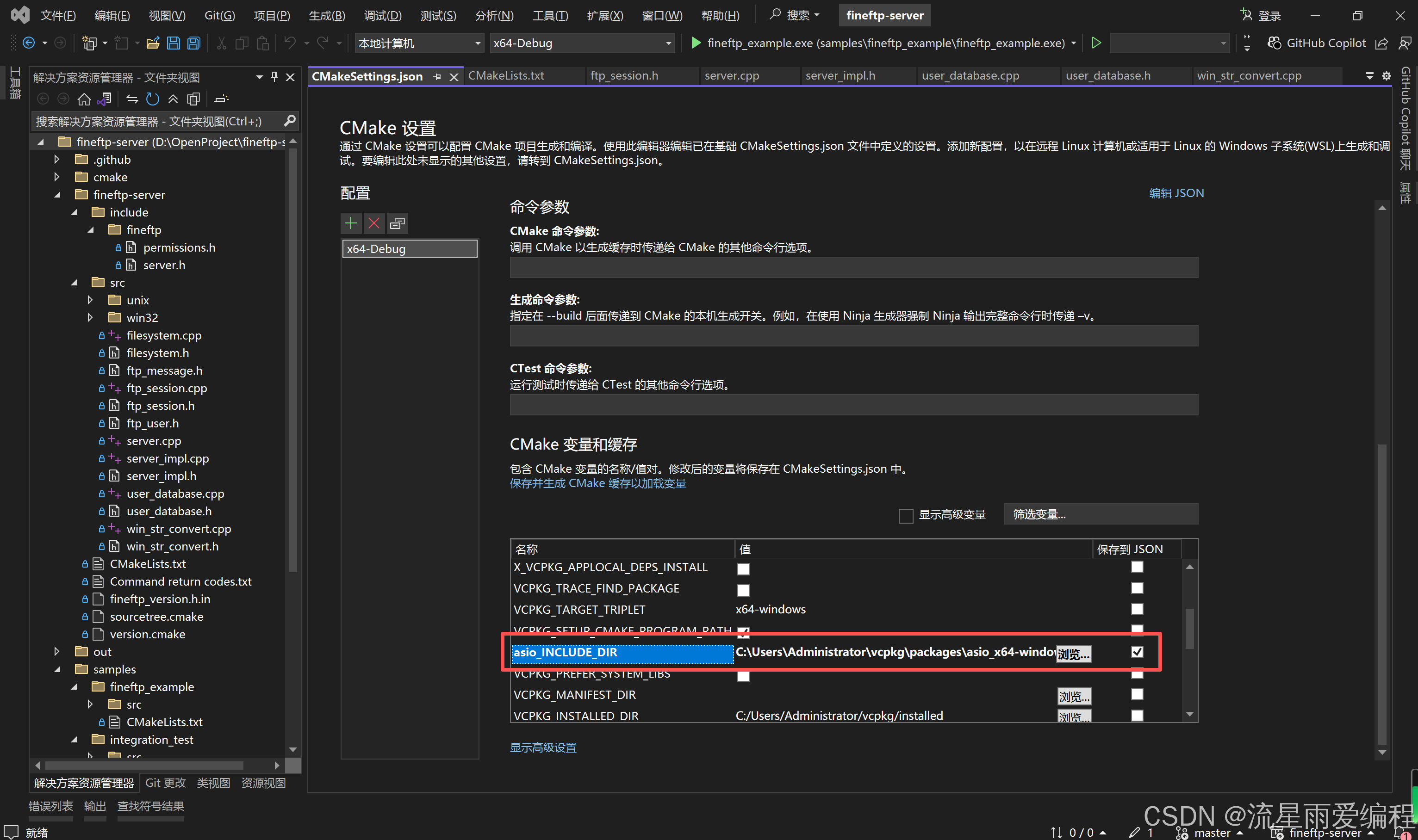Enable the 显示高级变量 checkbox
This screenshot has height=840, width=1418.
pyautogui.click(x=906, y=515)
